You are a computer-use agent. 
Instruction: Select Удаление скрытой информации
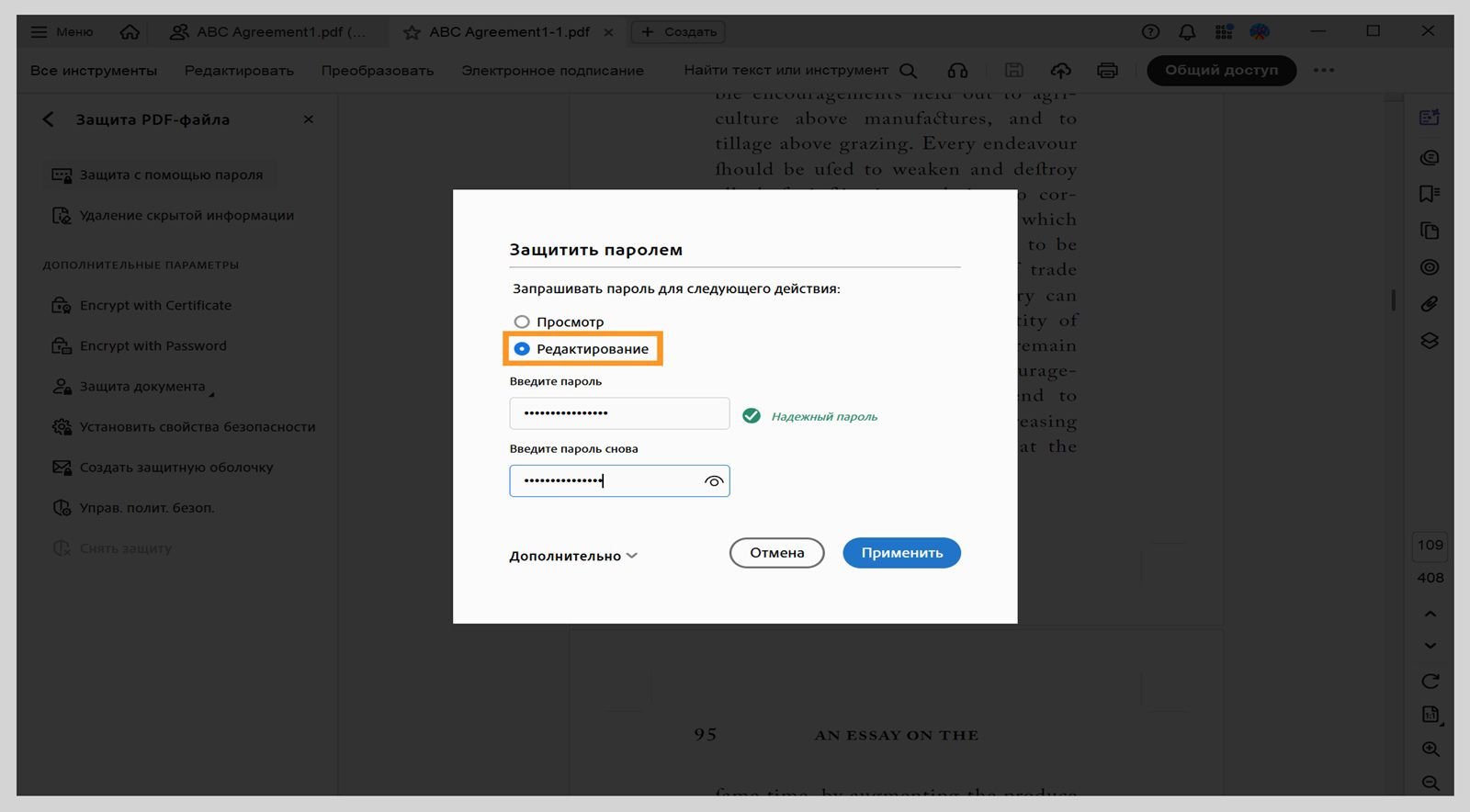pyautogui.click(x=174, y=216)
